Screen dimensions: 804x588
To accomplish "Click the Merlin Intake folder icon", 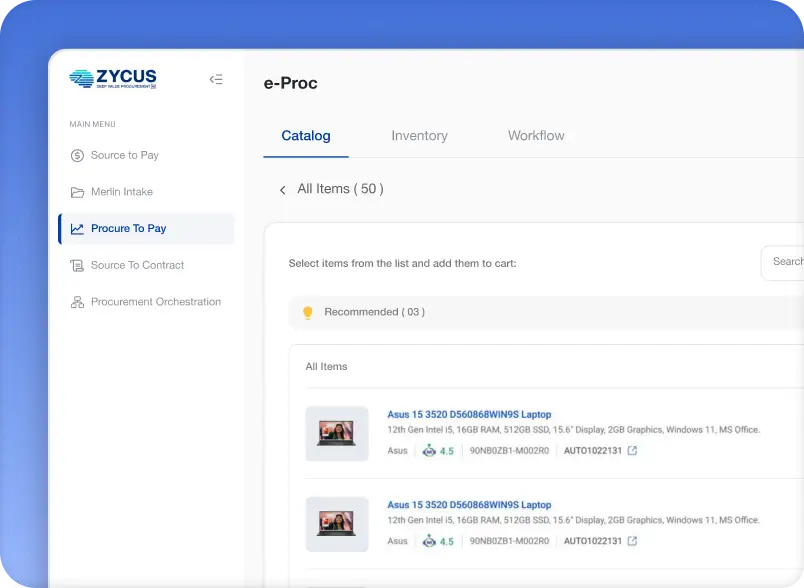I will coord(77,192).
